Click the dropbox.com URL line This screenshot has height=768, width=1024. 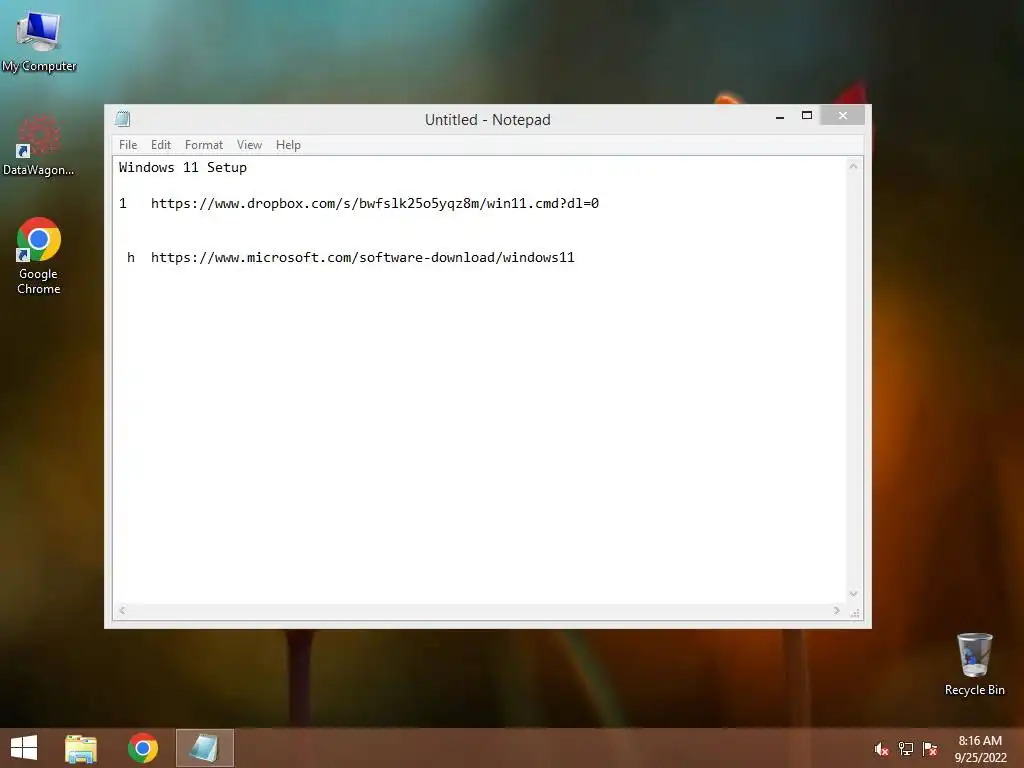pos(375,204)
